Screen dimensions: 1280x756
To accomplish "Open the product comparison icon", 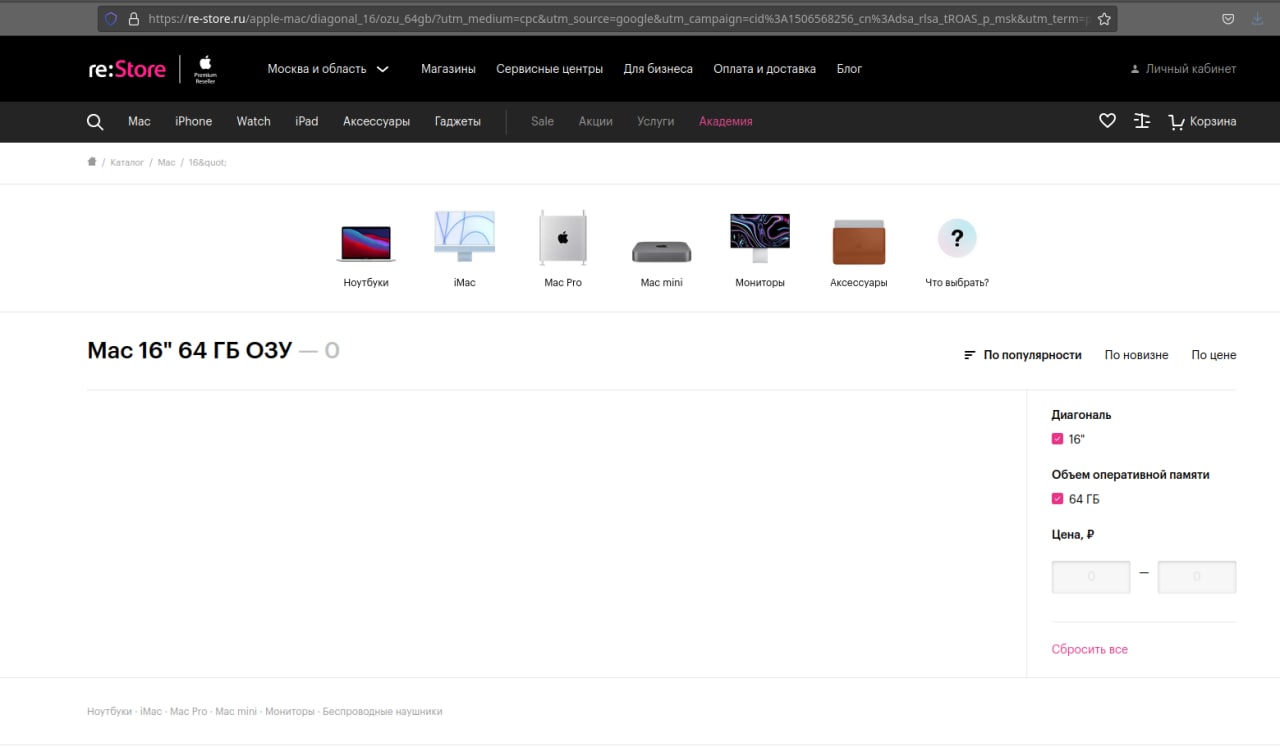I will pos(1142,121).
